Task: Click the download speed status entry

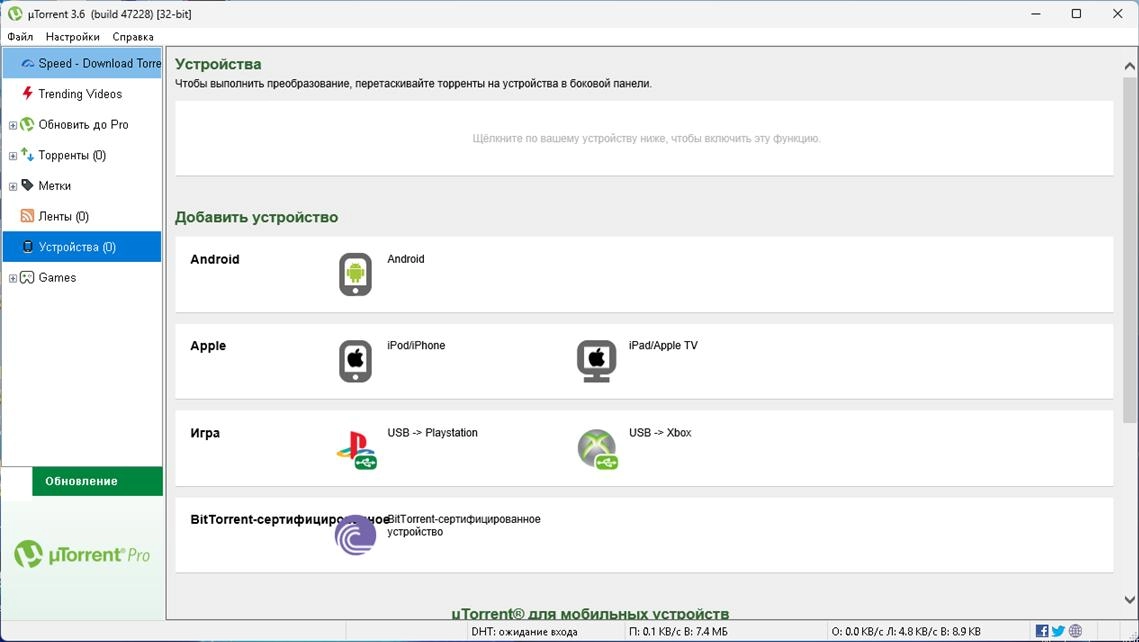Action: (x=678, y=631)
